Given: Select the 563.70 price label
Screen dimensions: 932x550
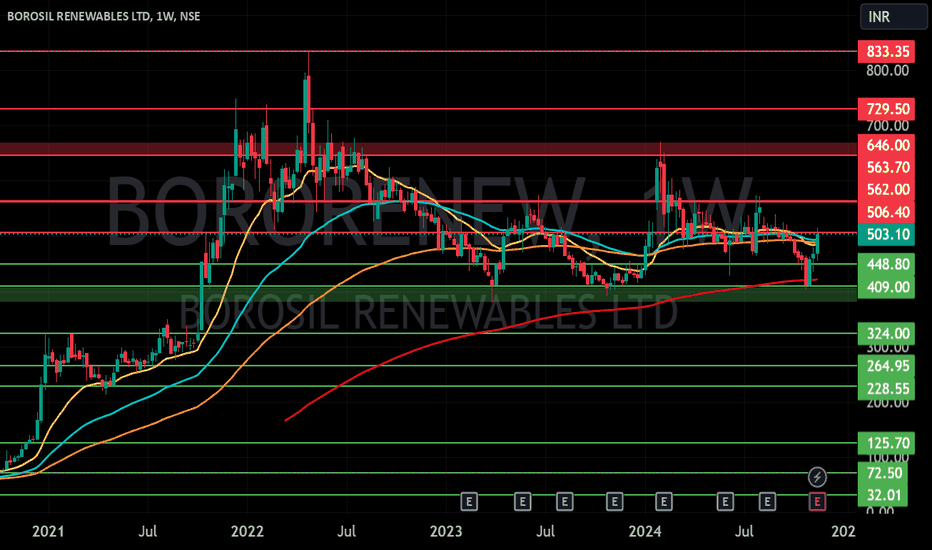Looking at the screenshot, I should tap(886, 168).
